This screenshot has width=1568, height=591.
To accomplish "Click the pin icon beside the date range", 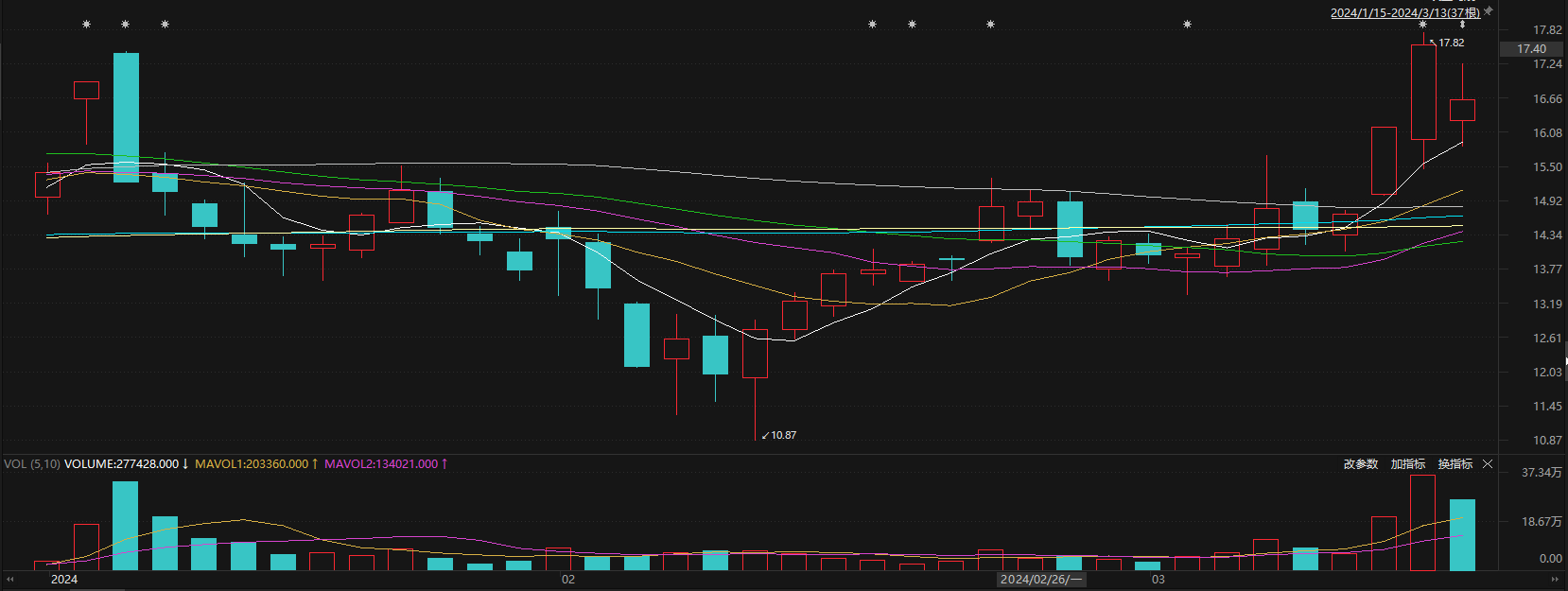I will [x=1488, y=11].
